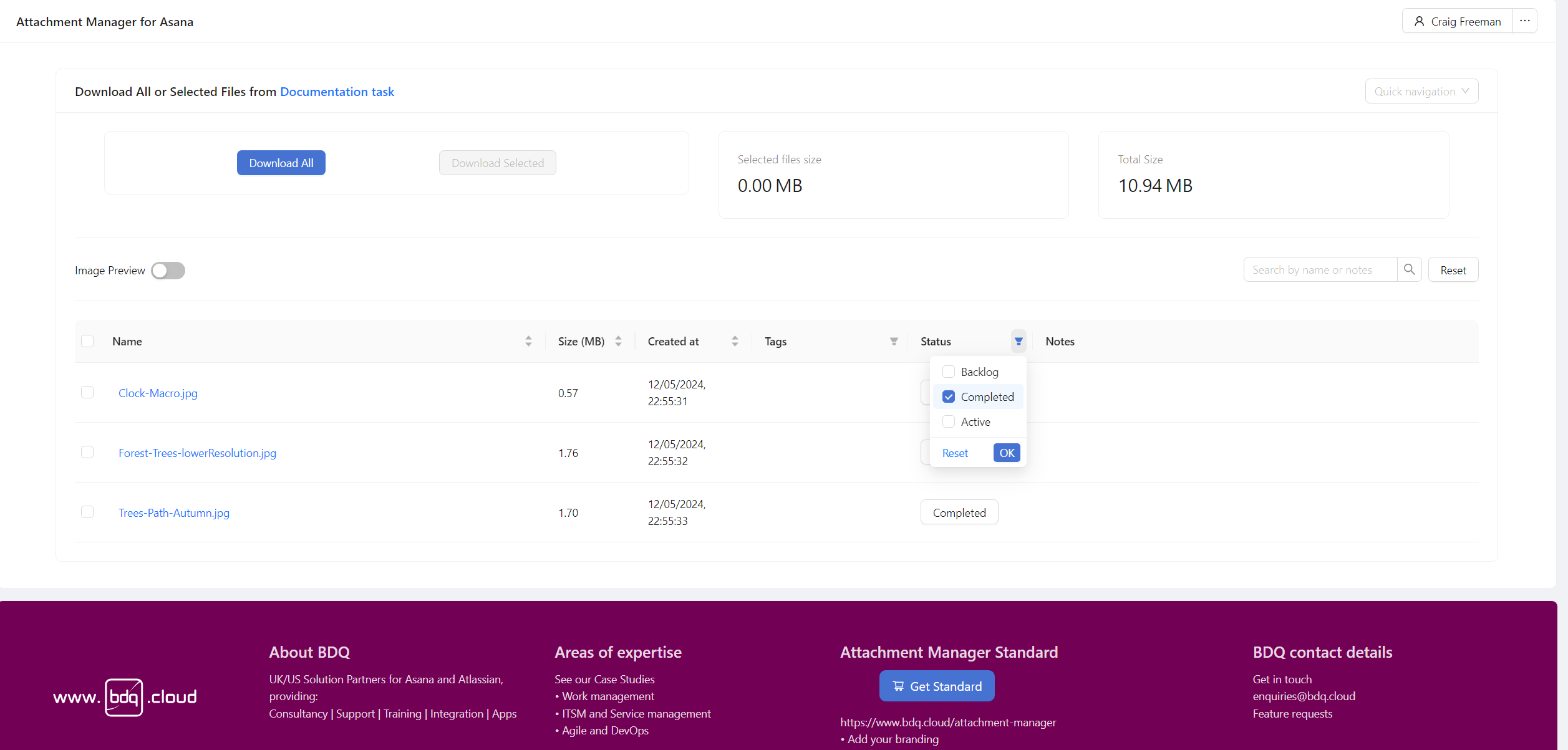Sort by Created at column arrows

[x=735, y=341]
